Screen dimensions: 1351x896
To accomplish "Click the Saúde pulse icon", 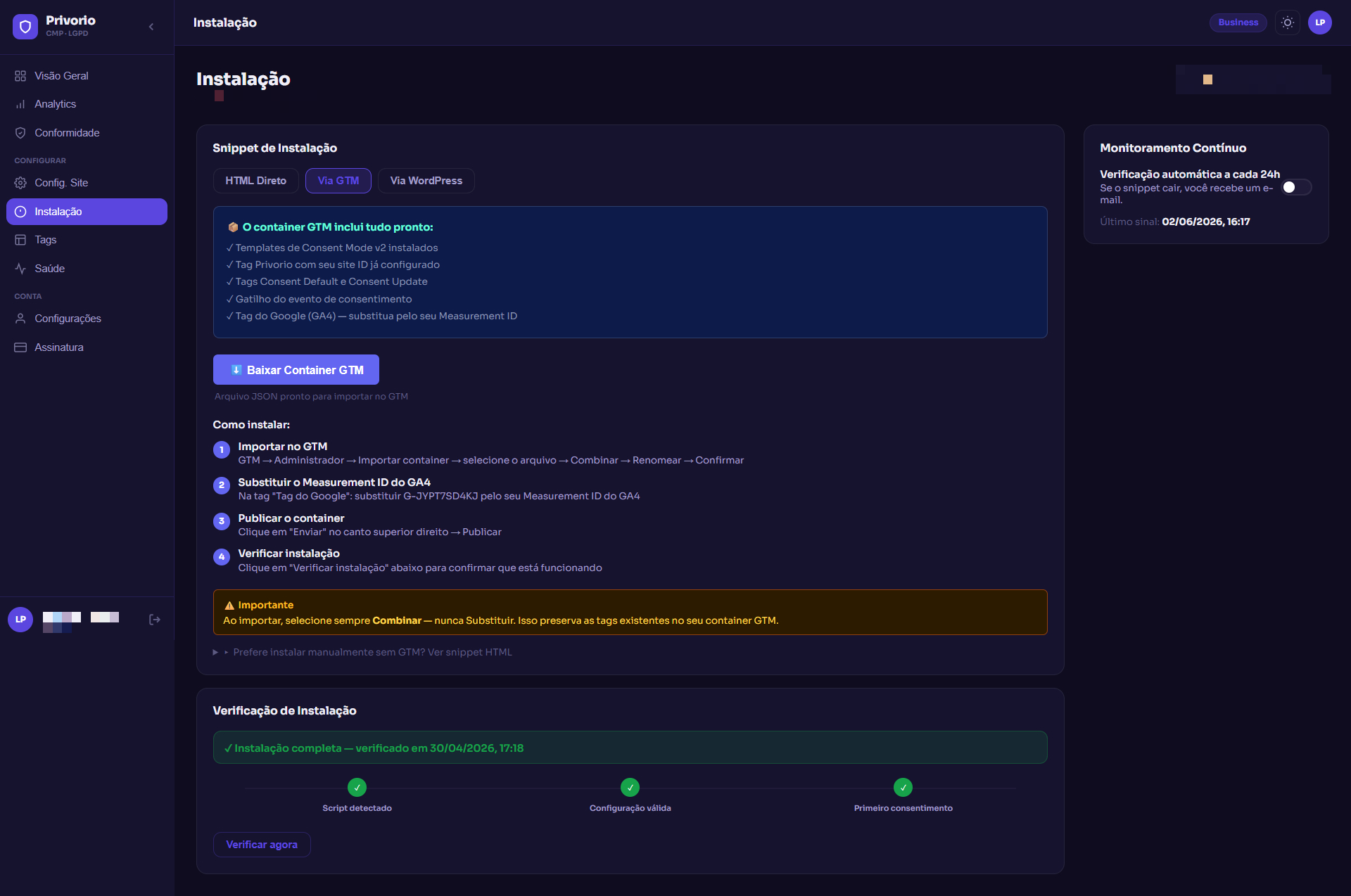I will coord(20,269).
